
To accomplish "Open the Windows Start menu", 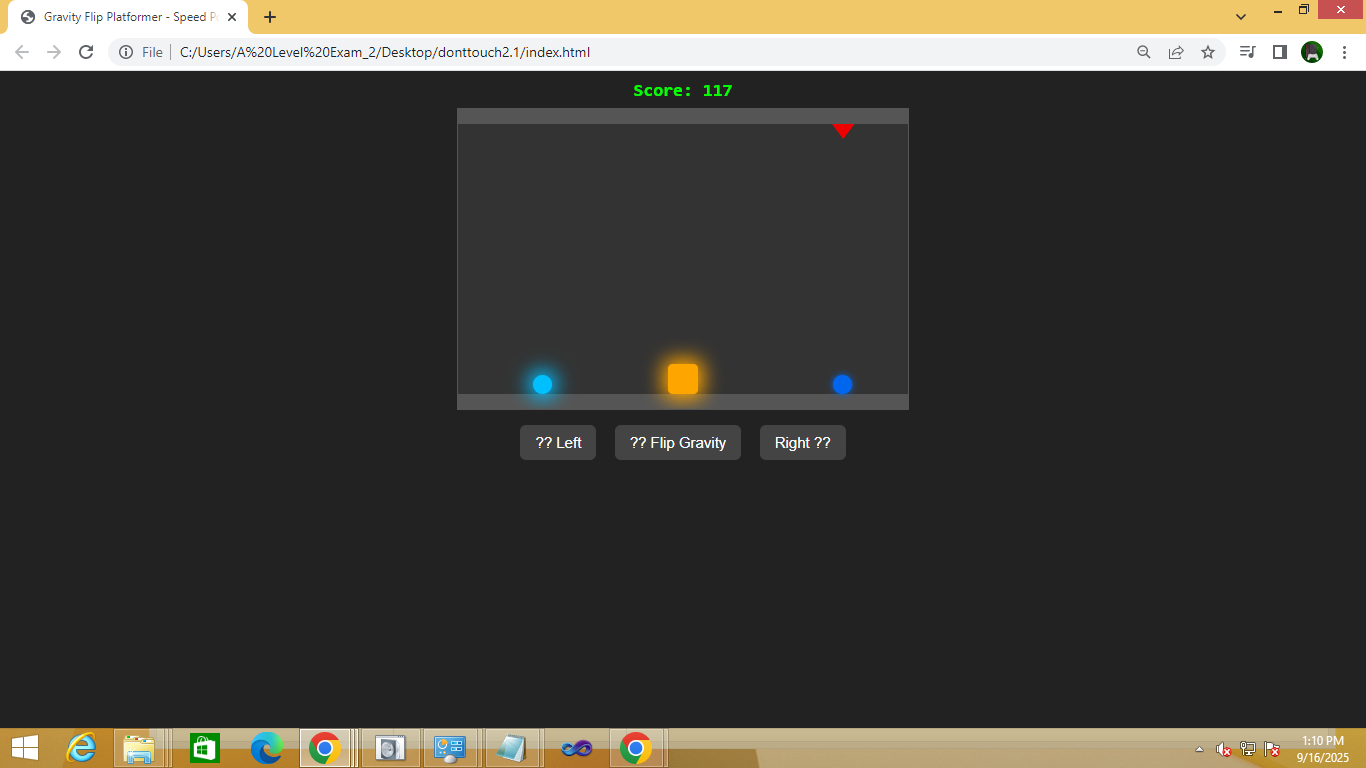I will (24, 748).
